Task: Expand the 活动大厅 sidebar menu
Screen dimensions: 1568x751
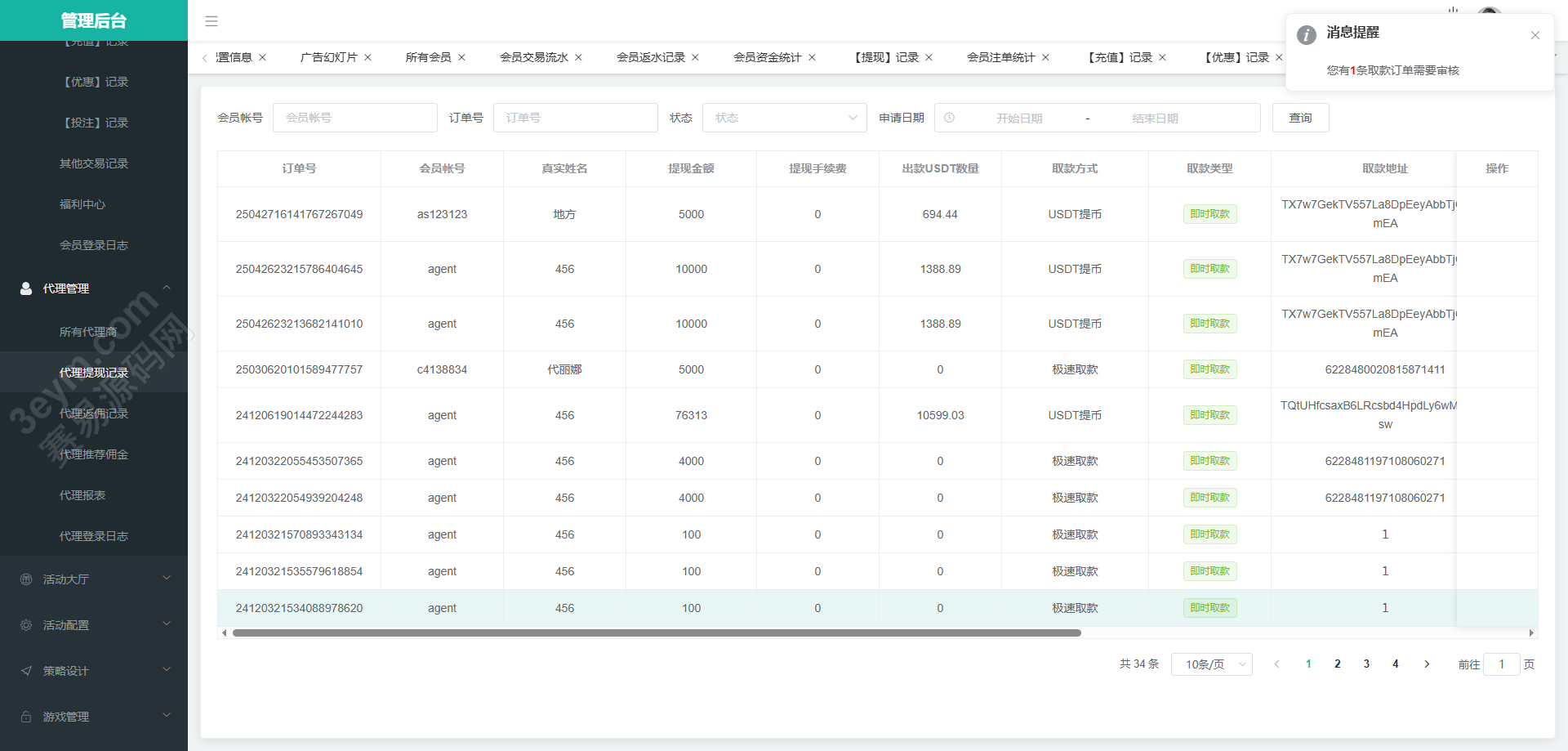Action: point(94,579)
